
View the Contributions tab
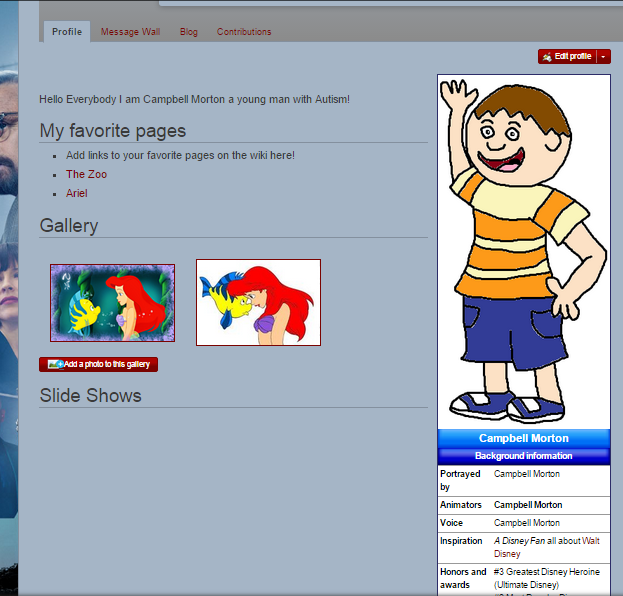pyautogui.click(x=244, y=32)
